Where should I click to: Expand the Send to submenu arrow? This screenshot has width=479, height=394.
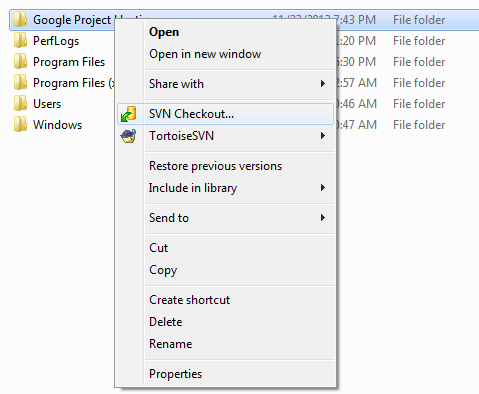point(322,218)
